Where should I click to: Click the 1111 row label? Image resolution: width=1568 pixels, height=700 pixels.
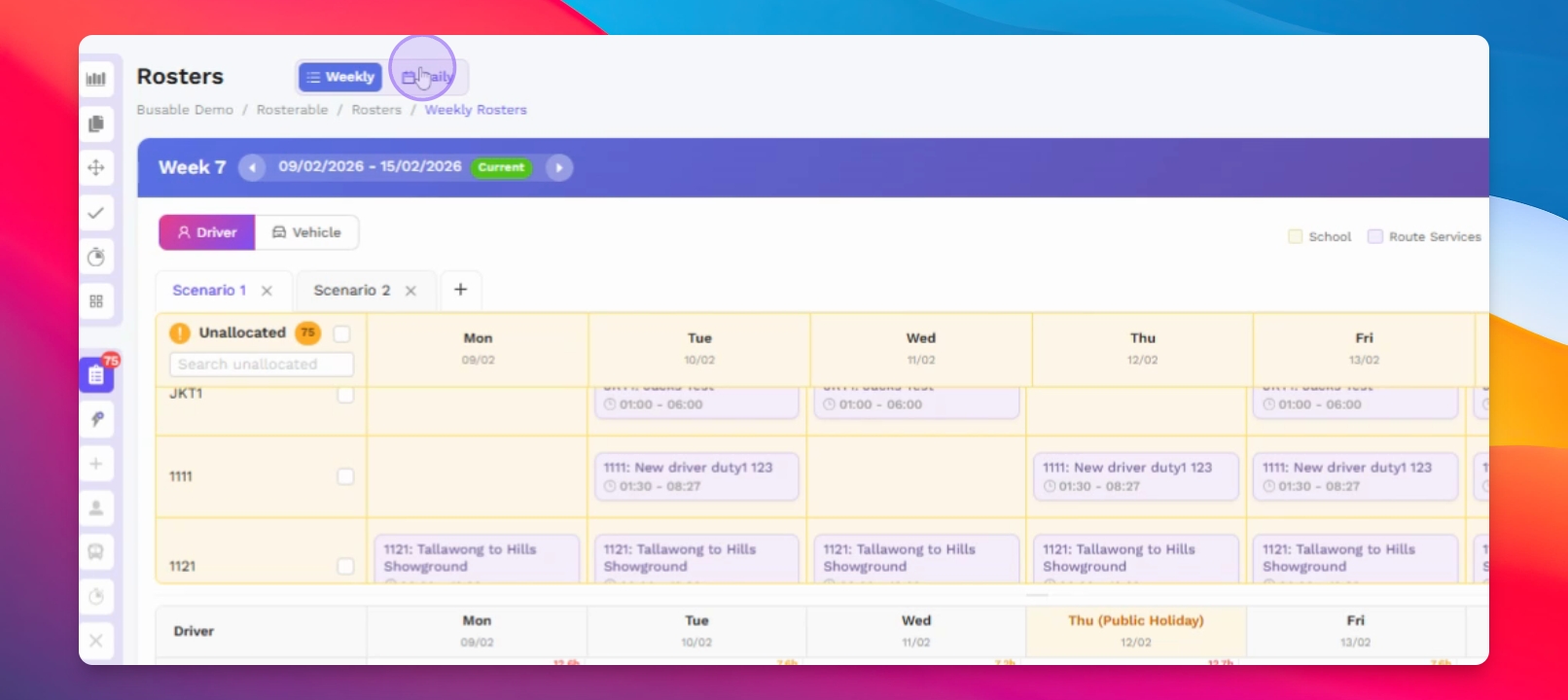pyautogui.click(x=181, y=476)
